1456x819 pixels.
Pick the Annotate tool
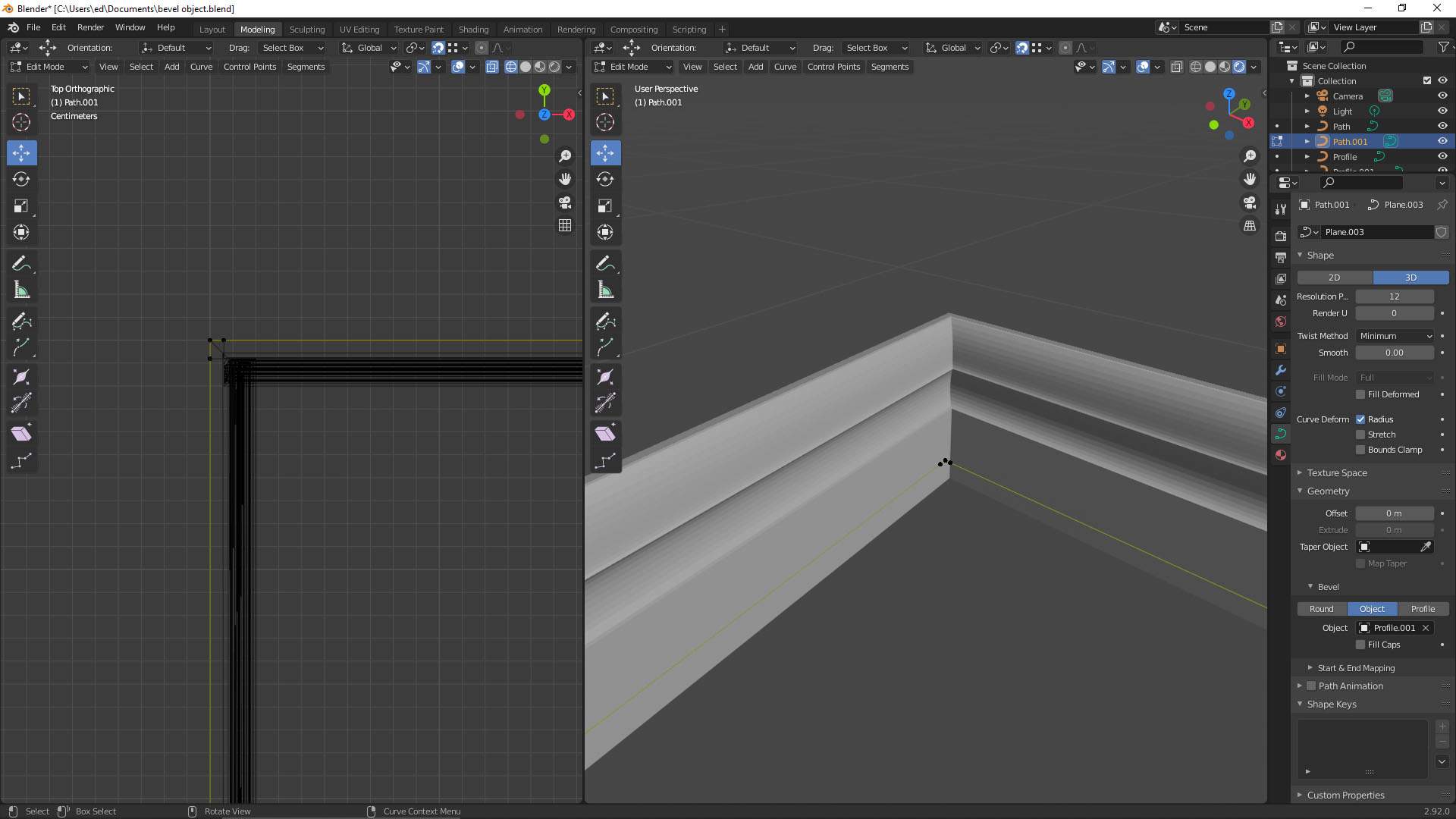click(x=21, y=263)
